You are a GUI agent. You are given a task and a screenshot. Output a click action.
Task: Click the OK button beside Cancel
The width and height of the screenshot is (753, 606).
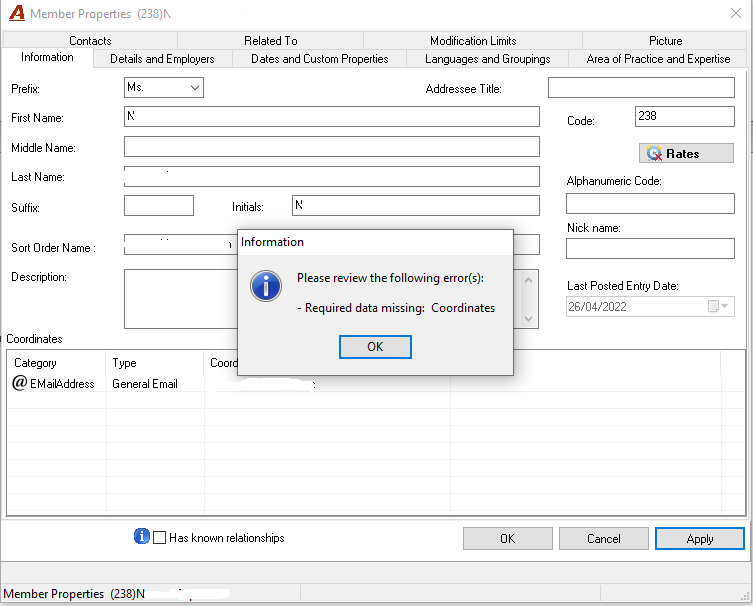pyautogui.click(x=508, y=538)
